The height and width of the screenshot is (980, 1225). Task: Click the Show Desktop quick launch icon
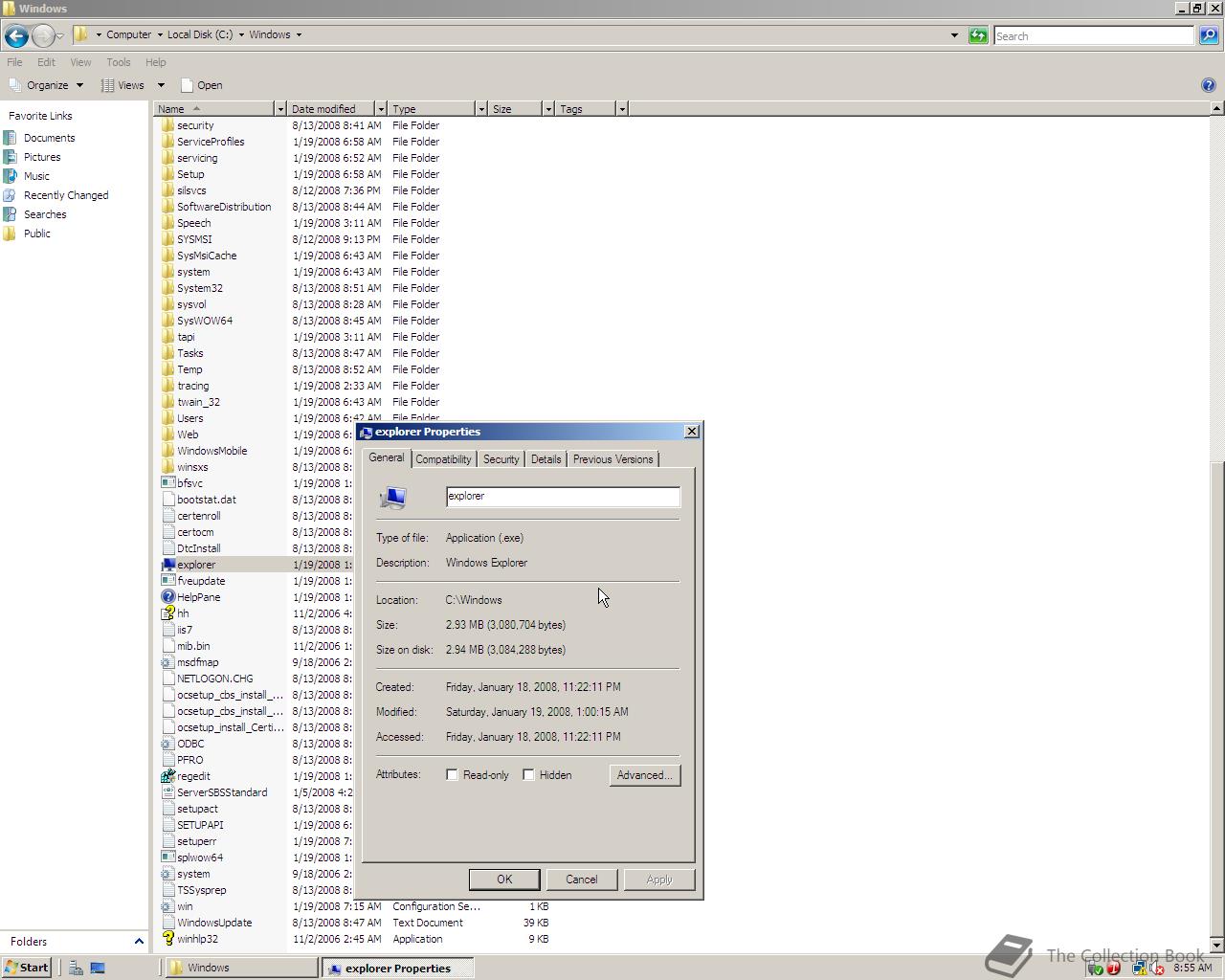[98, 969]
